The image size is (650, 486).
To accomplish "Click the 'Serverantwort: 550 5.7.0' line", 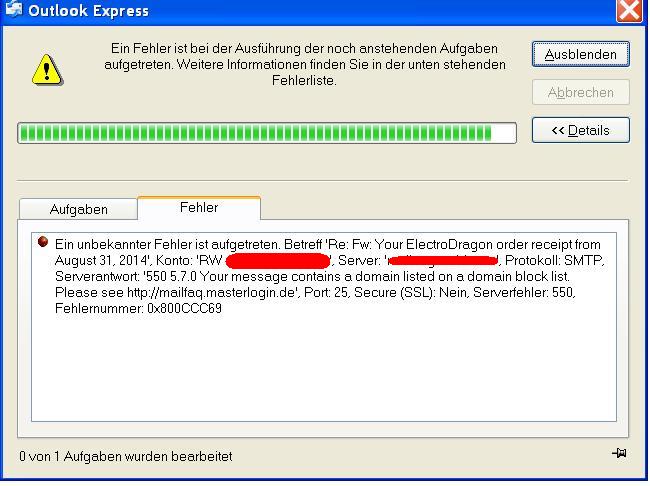I will pyautogui.click(x=313, y=277).
